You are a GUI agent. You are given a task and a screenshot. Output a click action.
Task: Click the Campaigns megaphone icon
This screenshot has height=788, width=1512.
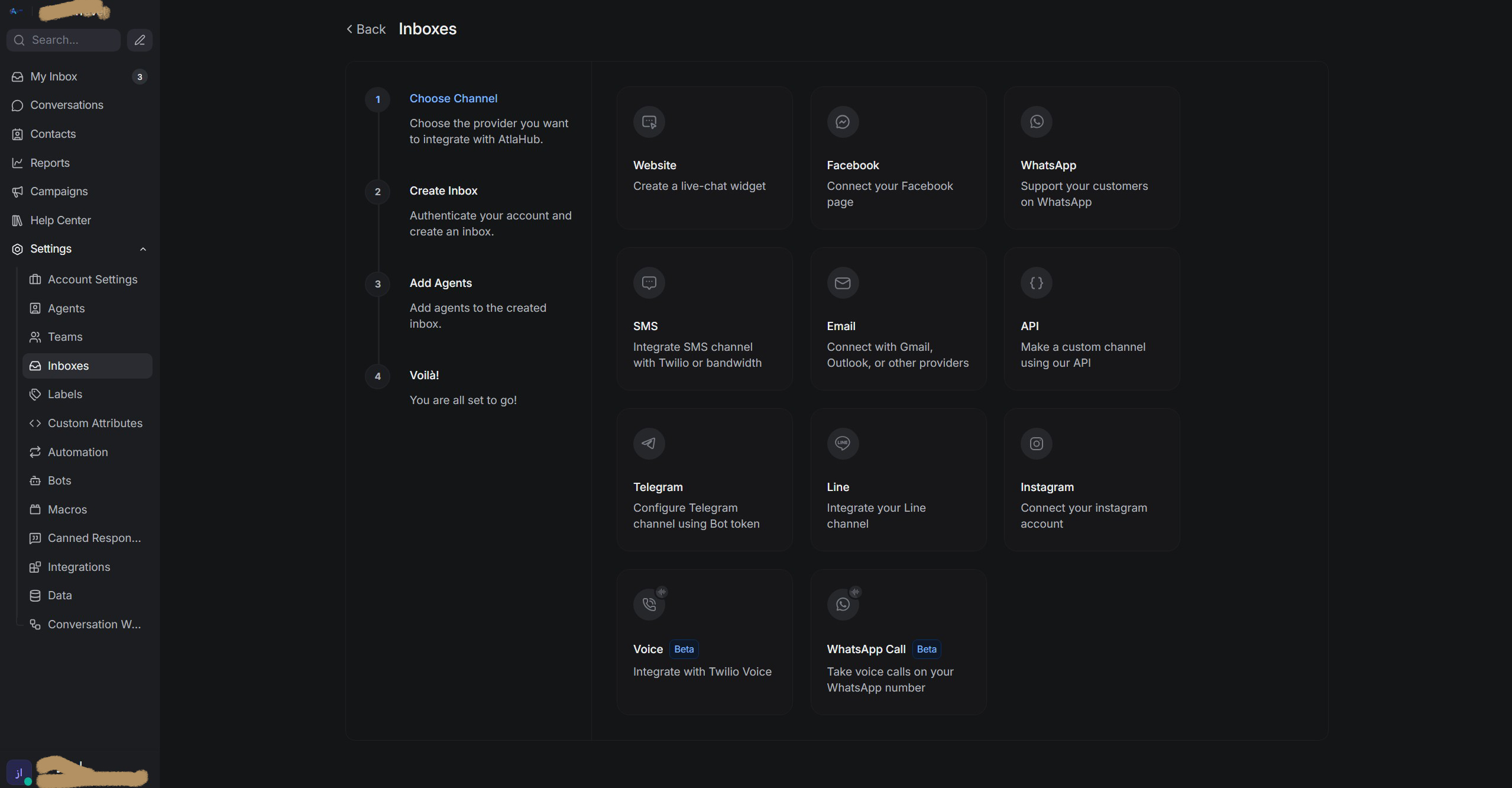click(18, 192)
